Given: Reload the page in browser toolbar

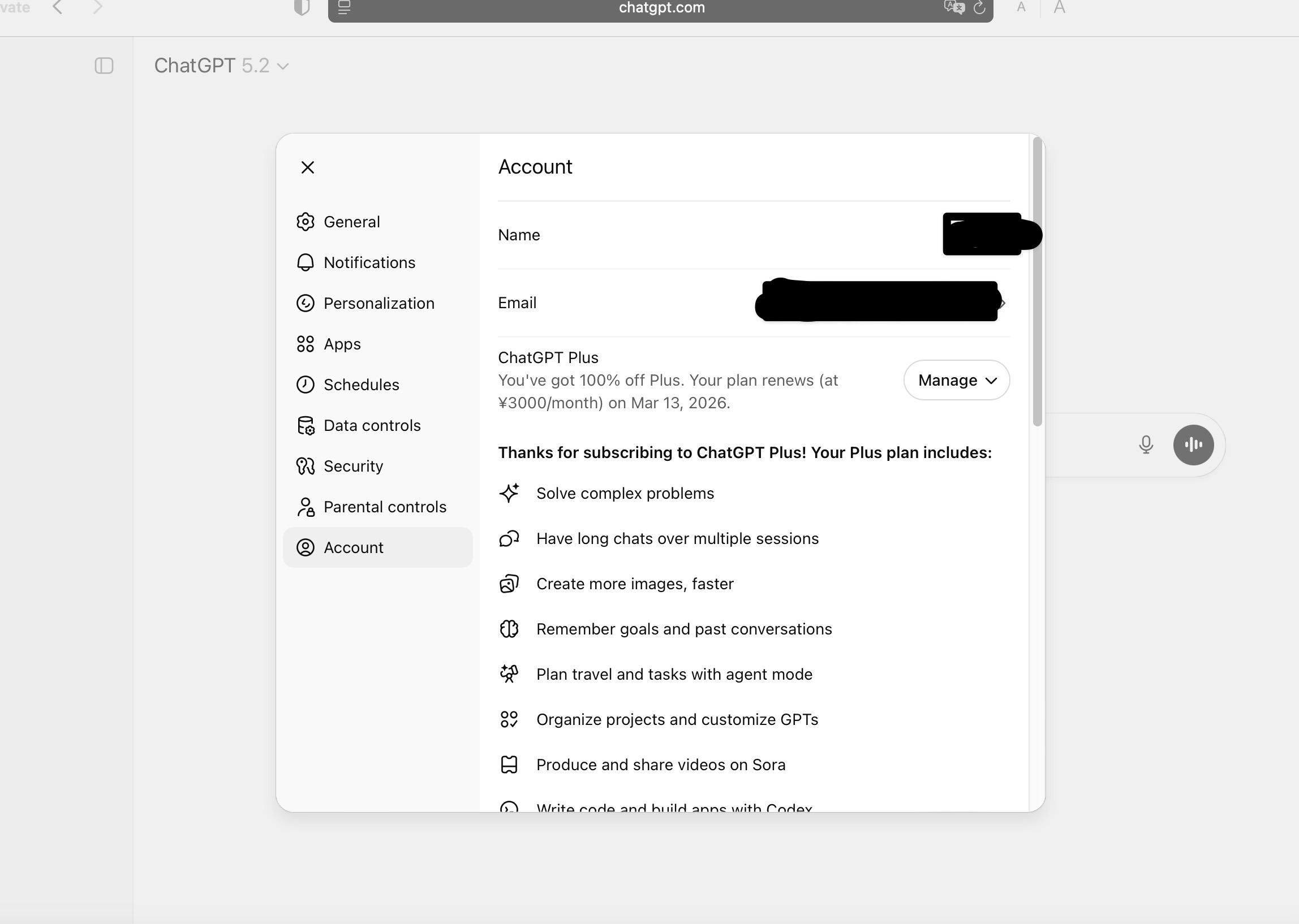Looking at the screenshot, I should 979,8.
